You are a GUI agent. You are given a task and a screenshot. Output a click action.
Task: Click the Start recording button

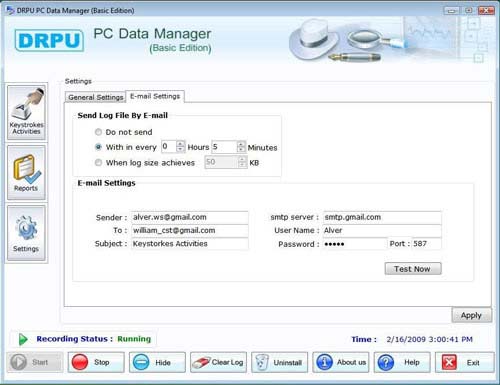pos(35,362)
